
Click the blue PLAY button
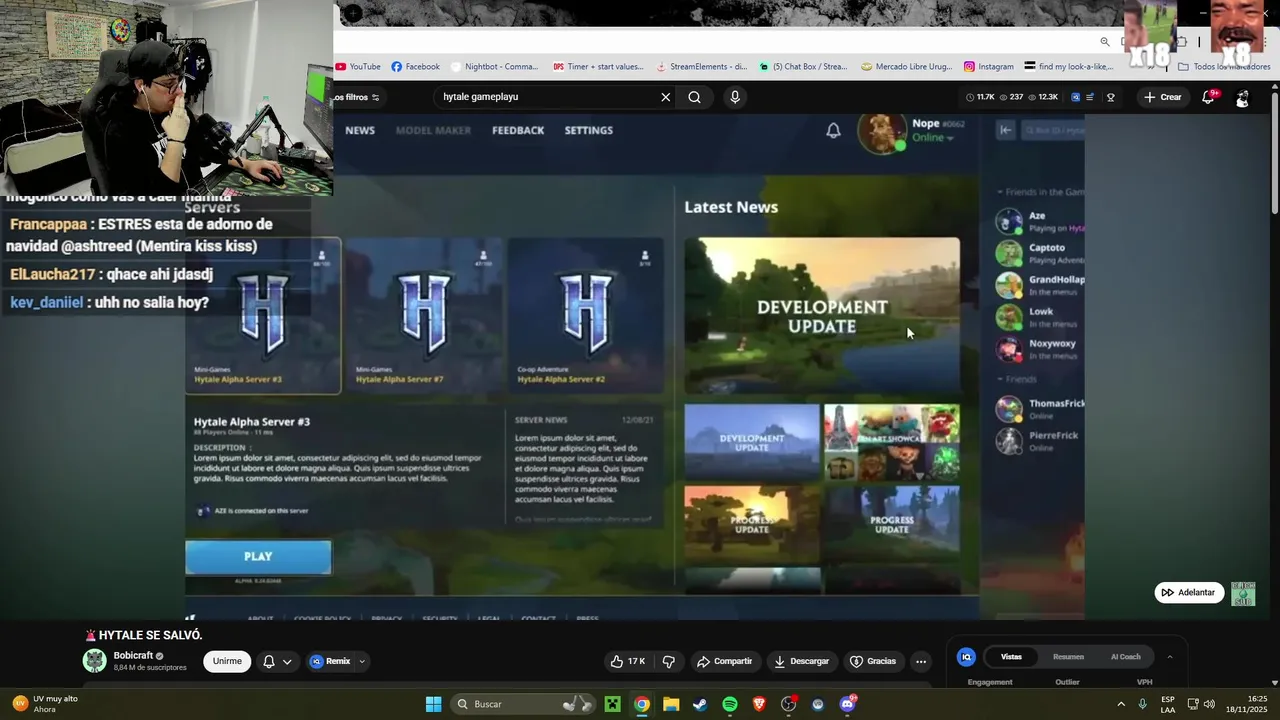(258, 557)
